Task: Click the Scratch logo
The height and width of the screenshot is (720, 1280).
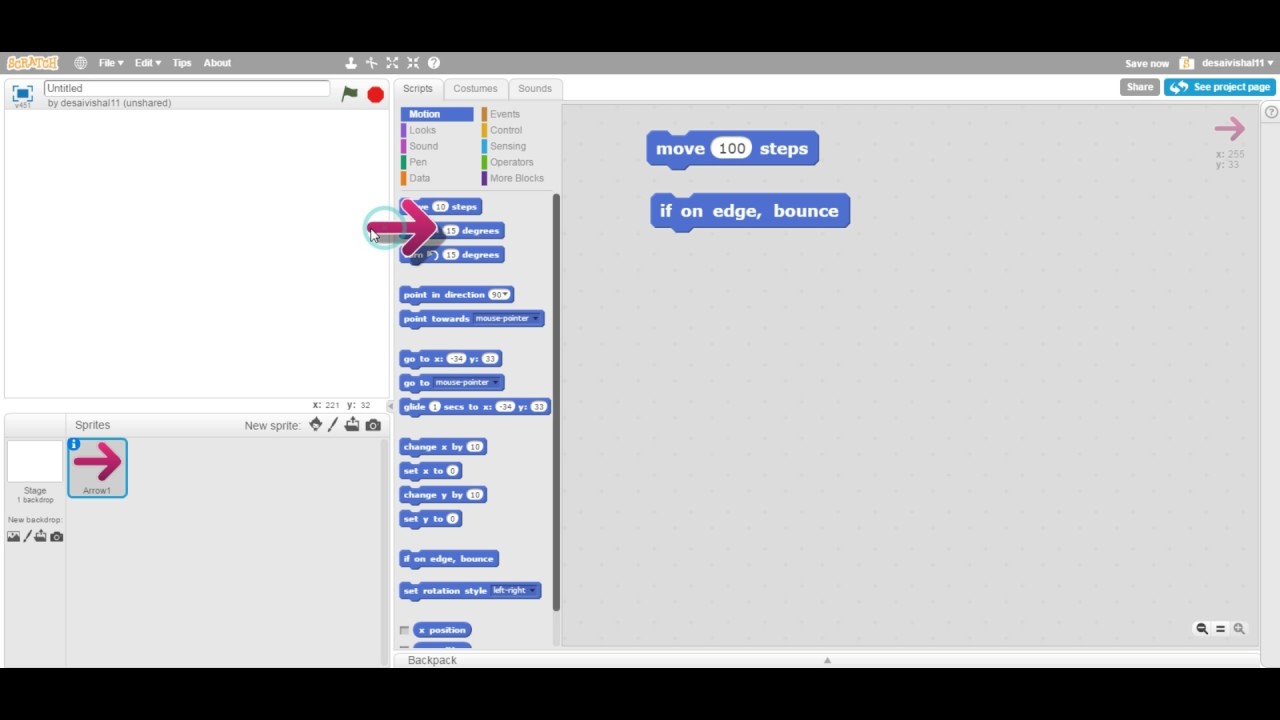Action: (x=32, y=63)
